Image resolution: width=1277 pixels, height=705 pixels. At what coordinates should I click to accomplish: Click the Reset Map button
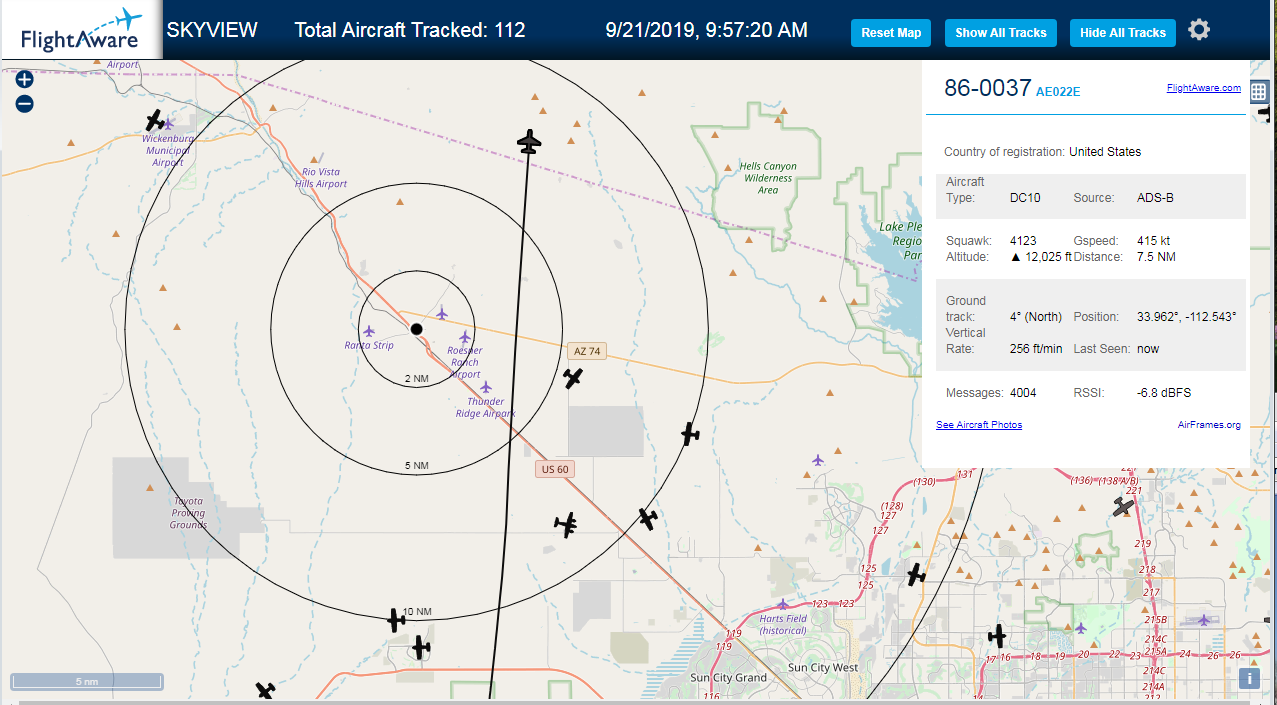point(891,33)
